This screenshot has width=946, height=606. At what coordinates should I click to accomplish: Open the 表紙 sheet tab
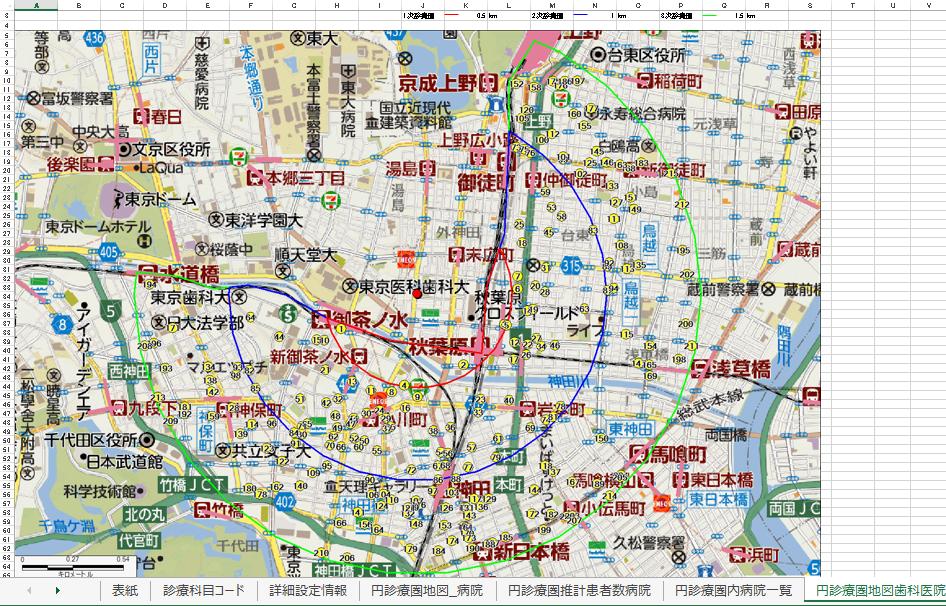point(125,590)
